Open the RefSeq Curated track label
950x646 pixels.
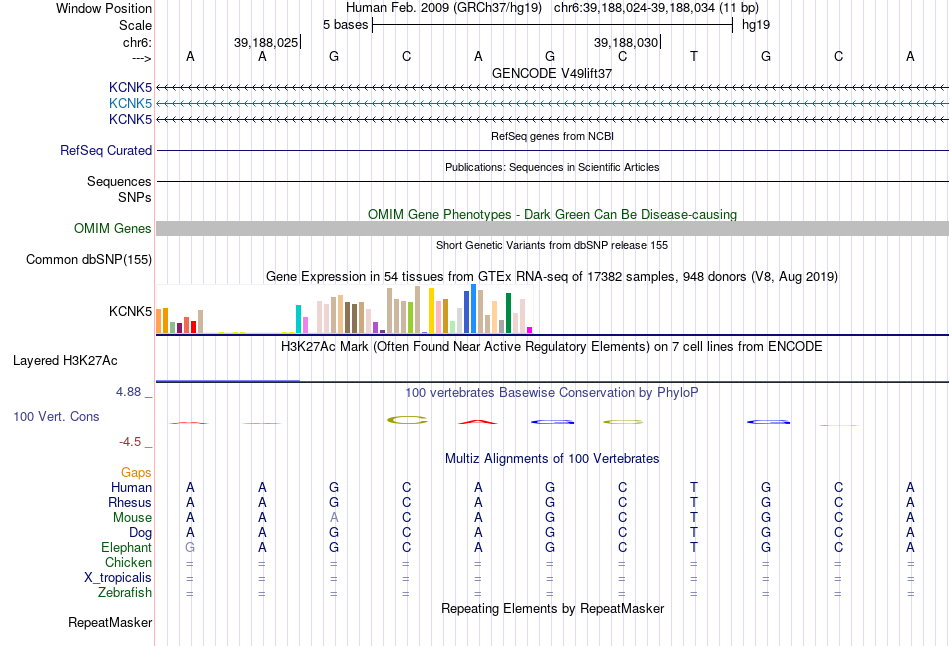(106, 150)
